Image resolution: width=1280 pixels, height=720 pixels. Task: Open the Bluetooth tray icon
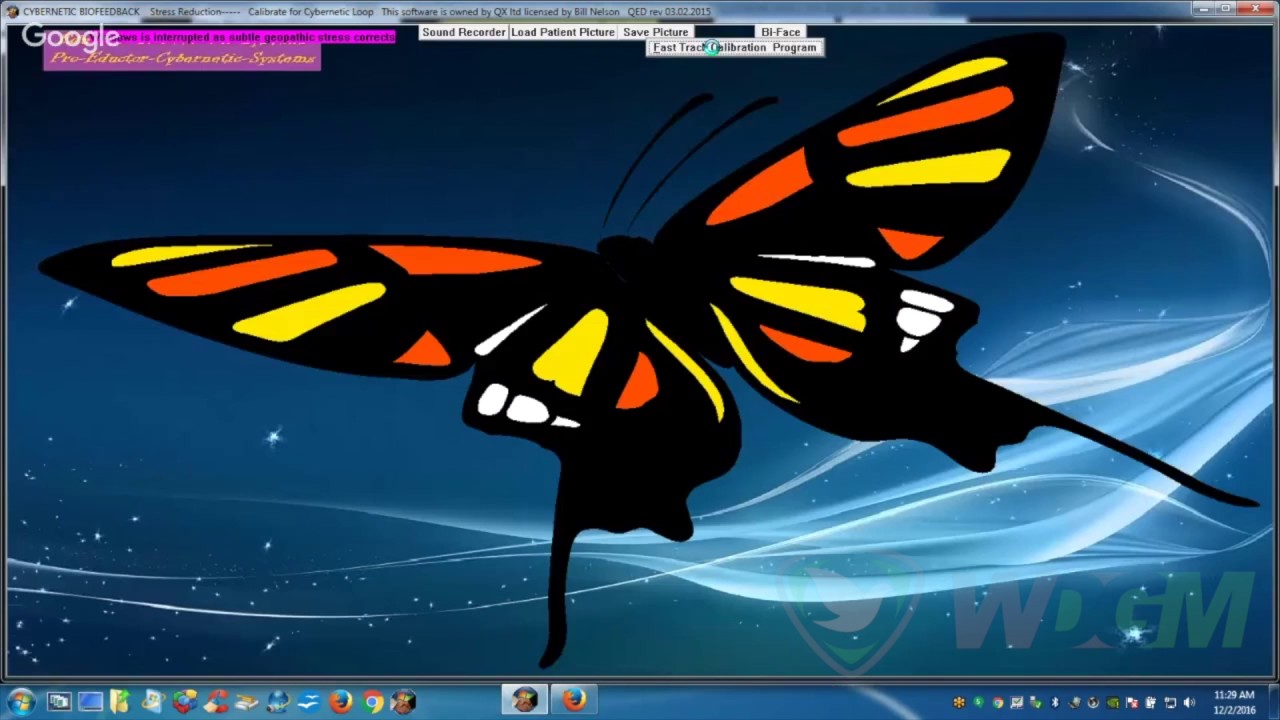1055,703
